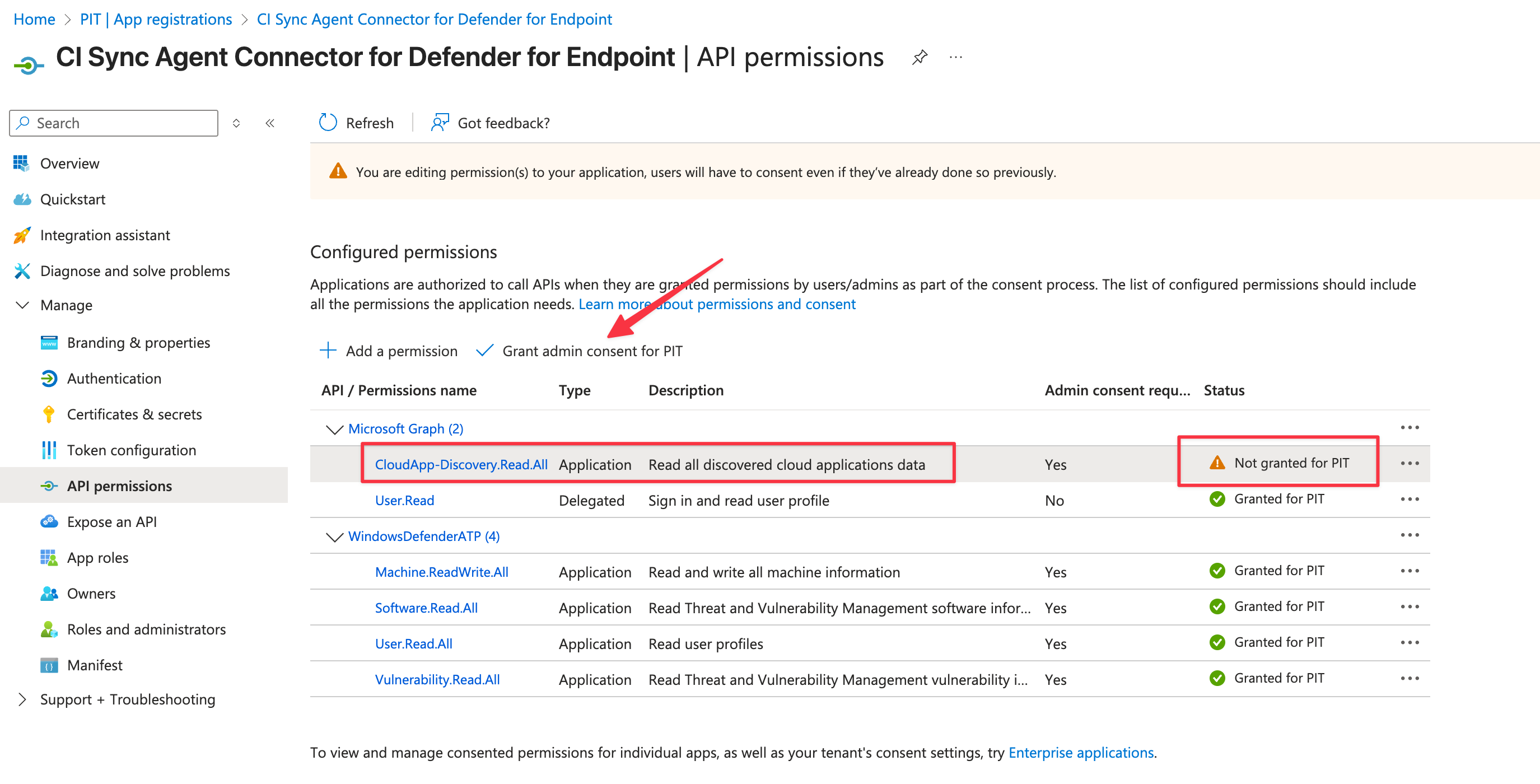The height and width of the screenshot is (784, 1540).
Task: Open more options for User.Read row
Action: pos(1409,500)
